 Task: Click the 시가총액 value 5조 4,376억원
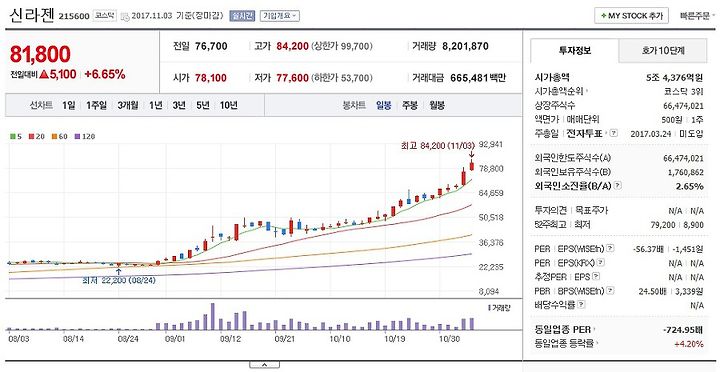point(674,78)
